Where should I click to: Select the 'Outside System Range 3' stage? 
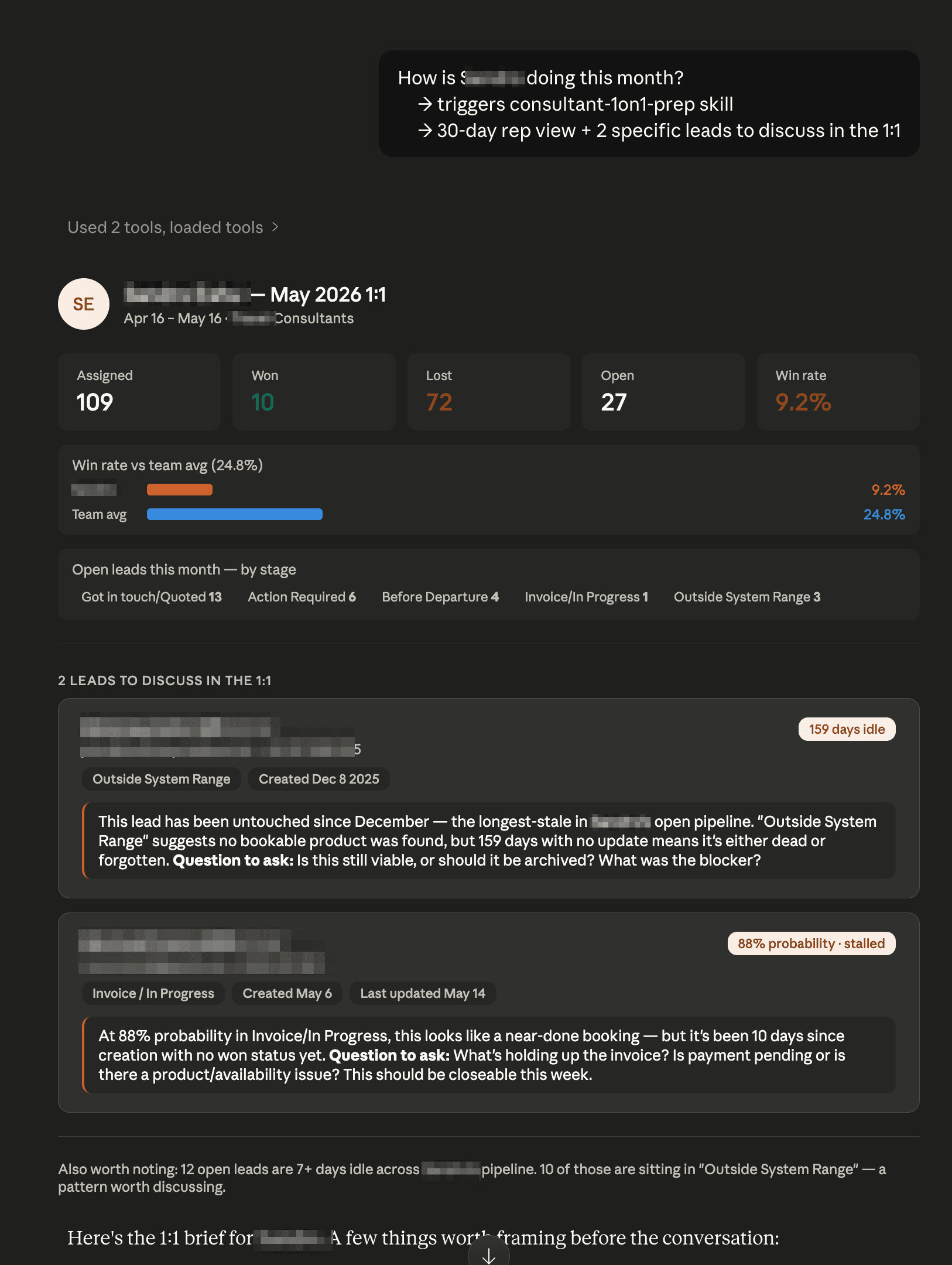tap(747, 597)
